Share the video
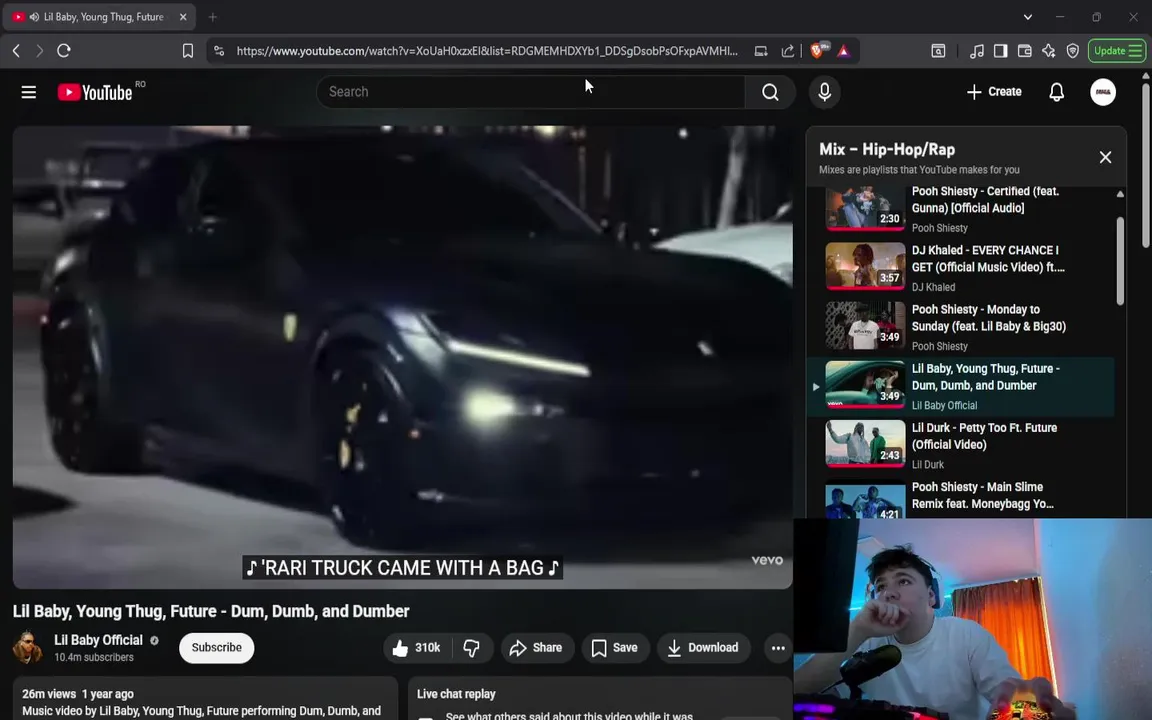Image resolution: width=1152 pixels, height=720 pixels. tap(536, 647)
